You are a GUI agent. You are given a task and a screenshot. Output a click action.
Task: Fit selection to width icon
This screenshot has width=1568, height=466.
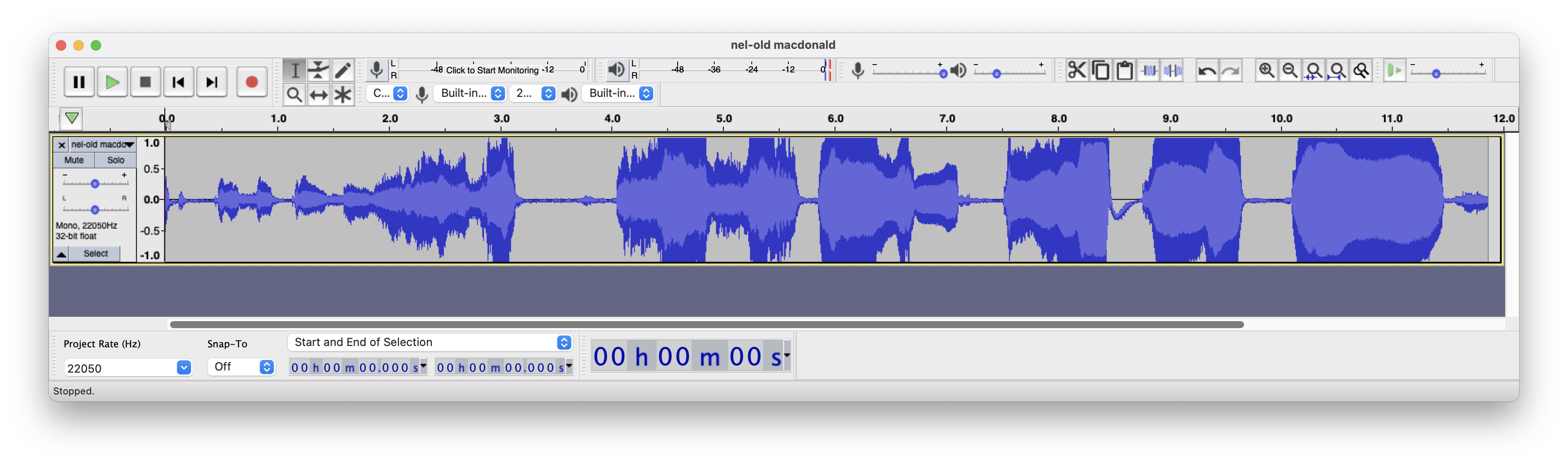pyautogui.click(x=1313, y=71)
